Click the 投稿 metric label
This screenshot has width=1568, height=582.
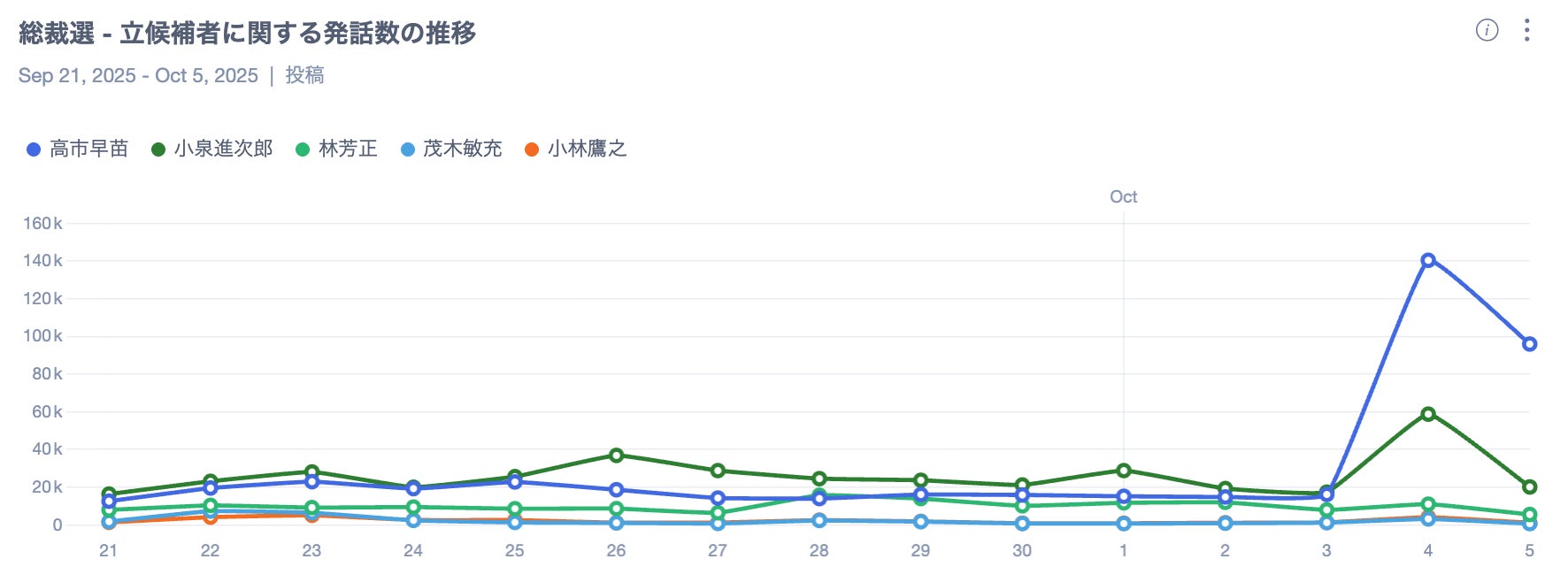click(x=304, y=75)
